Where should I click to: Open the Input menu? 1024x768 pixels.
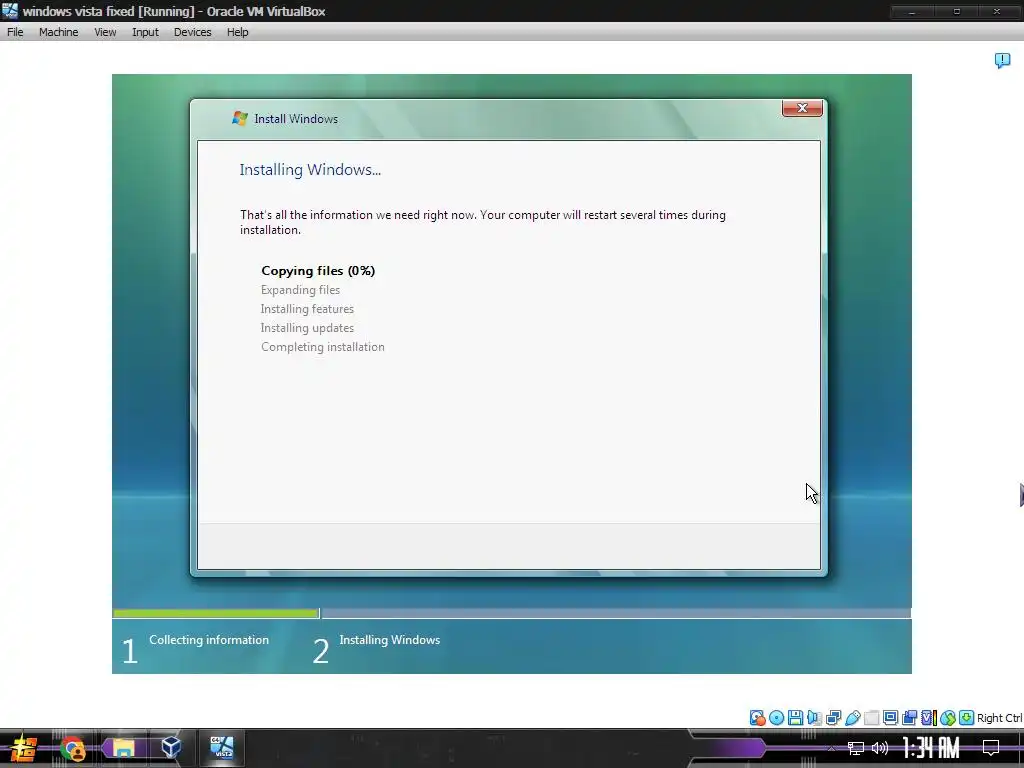tap(145, 32)
